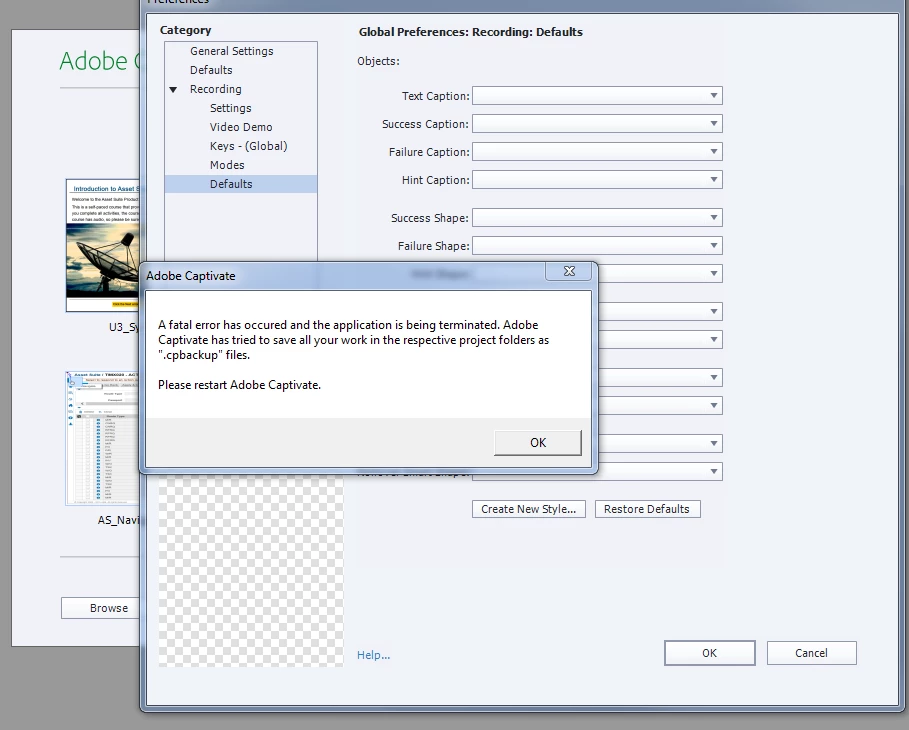Select top-level Defaults category

point(211,70)
